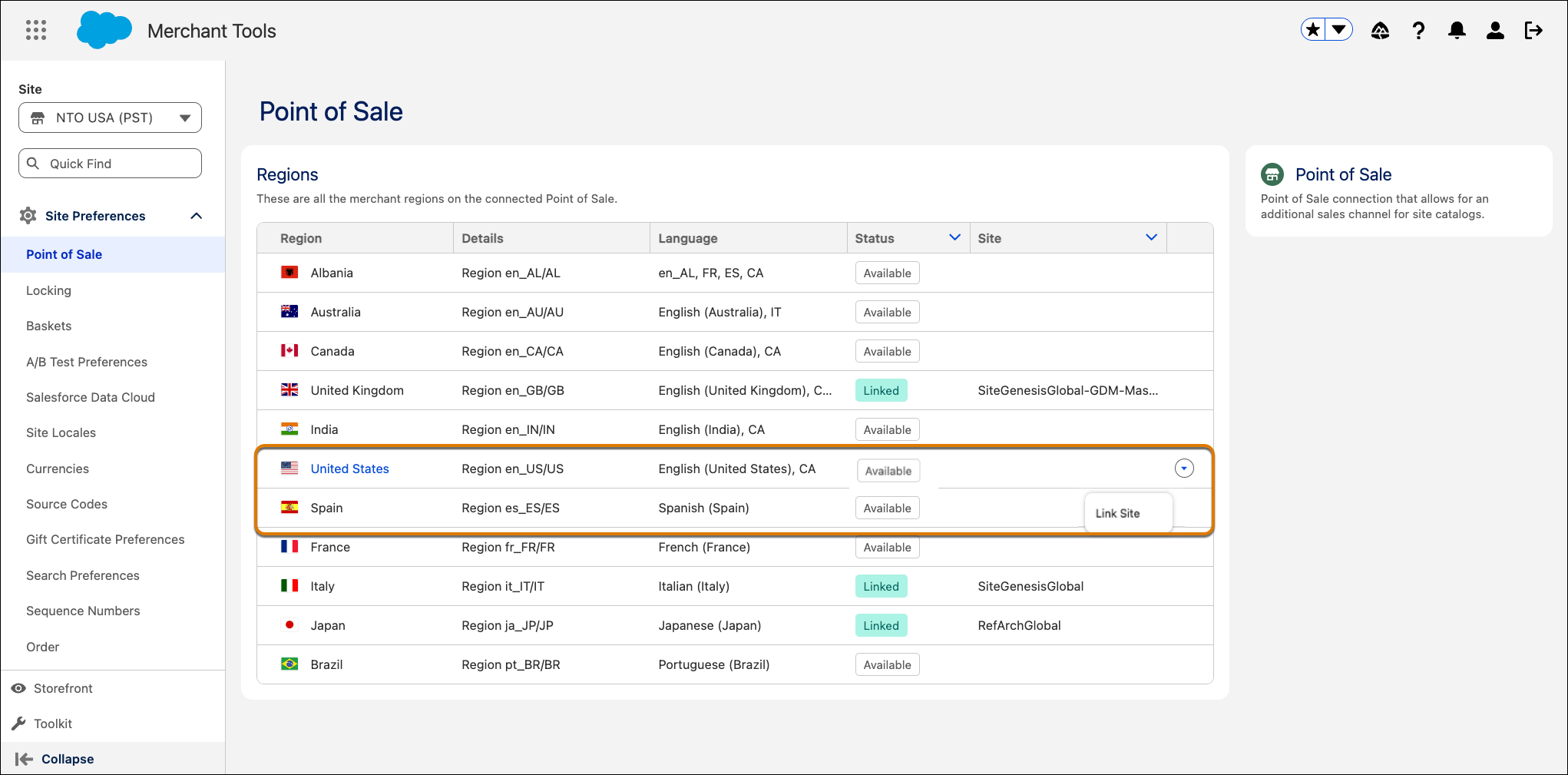
Task: Select Point of Sale in the sidebar
Action: pos(113,254)
